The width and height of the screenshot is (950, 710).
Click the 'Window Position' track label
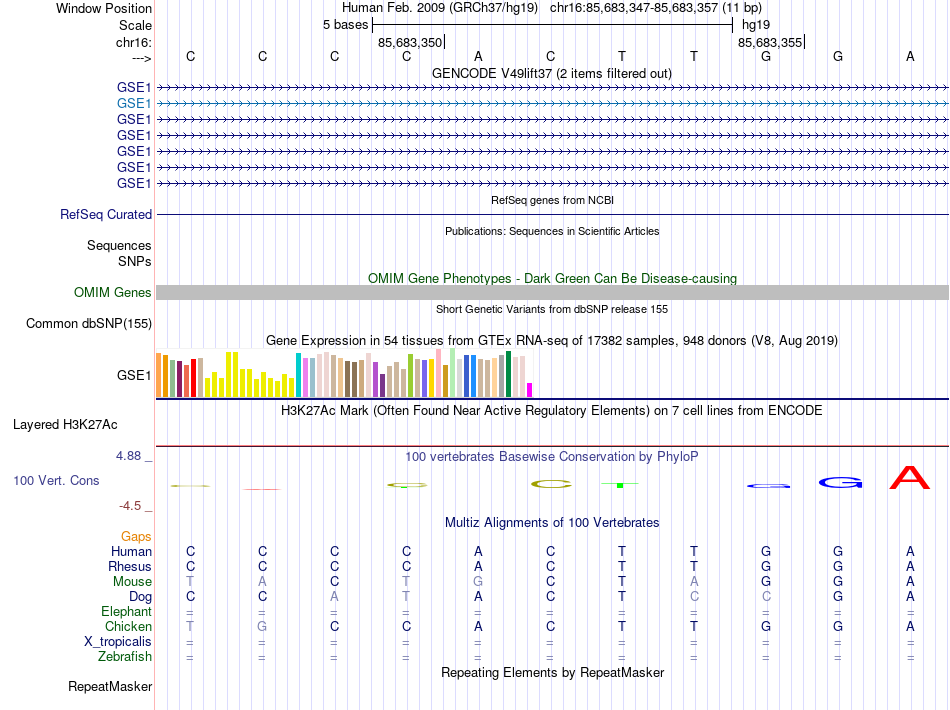(104, 8)
